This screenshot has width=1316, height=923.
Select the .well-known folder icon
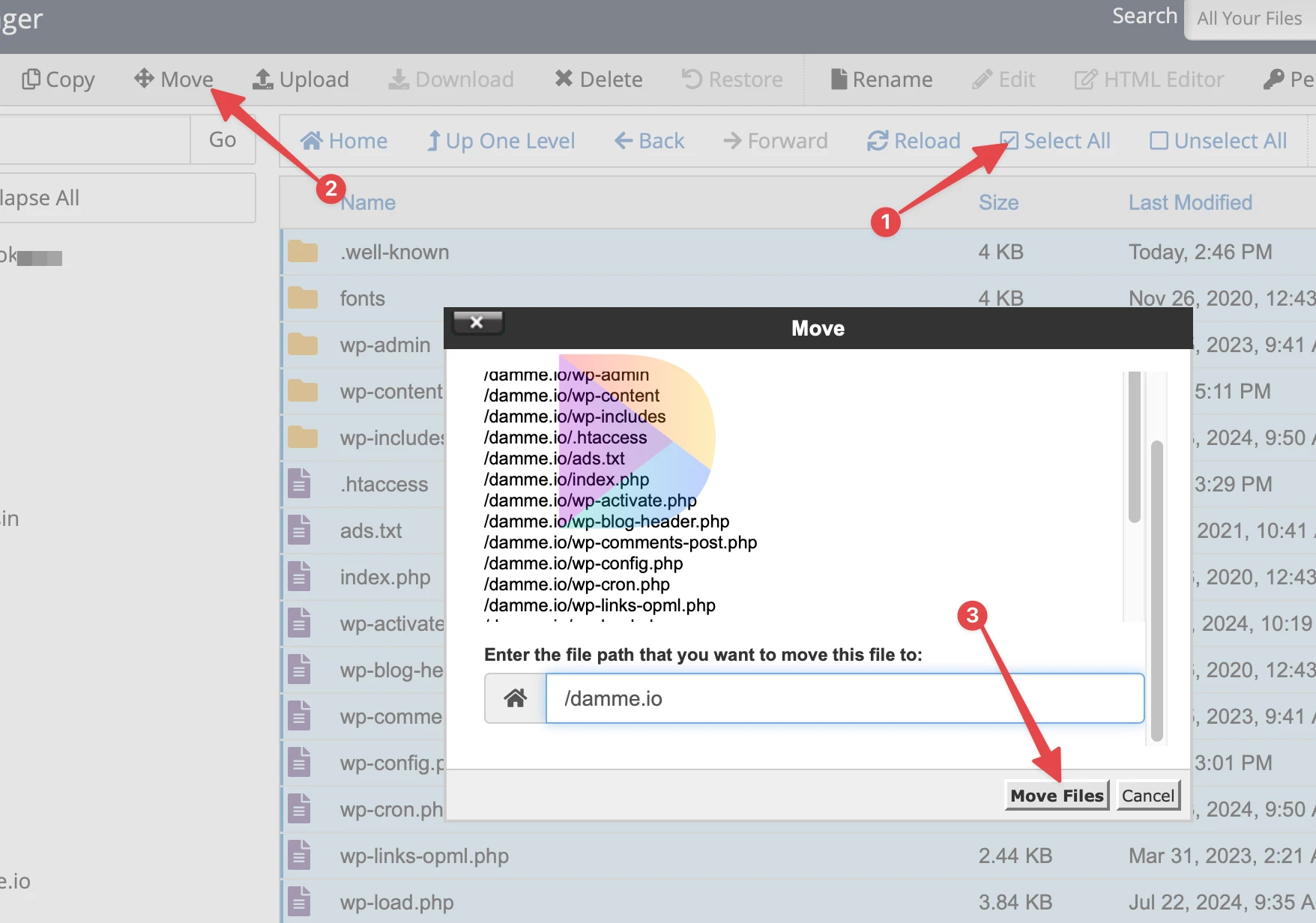[303, 252]
